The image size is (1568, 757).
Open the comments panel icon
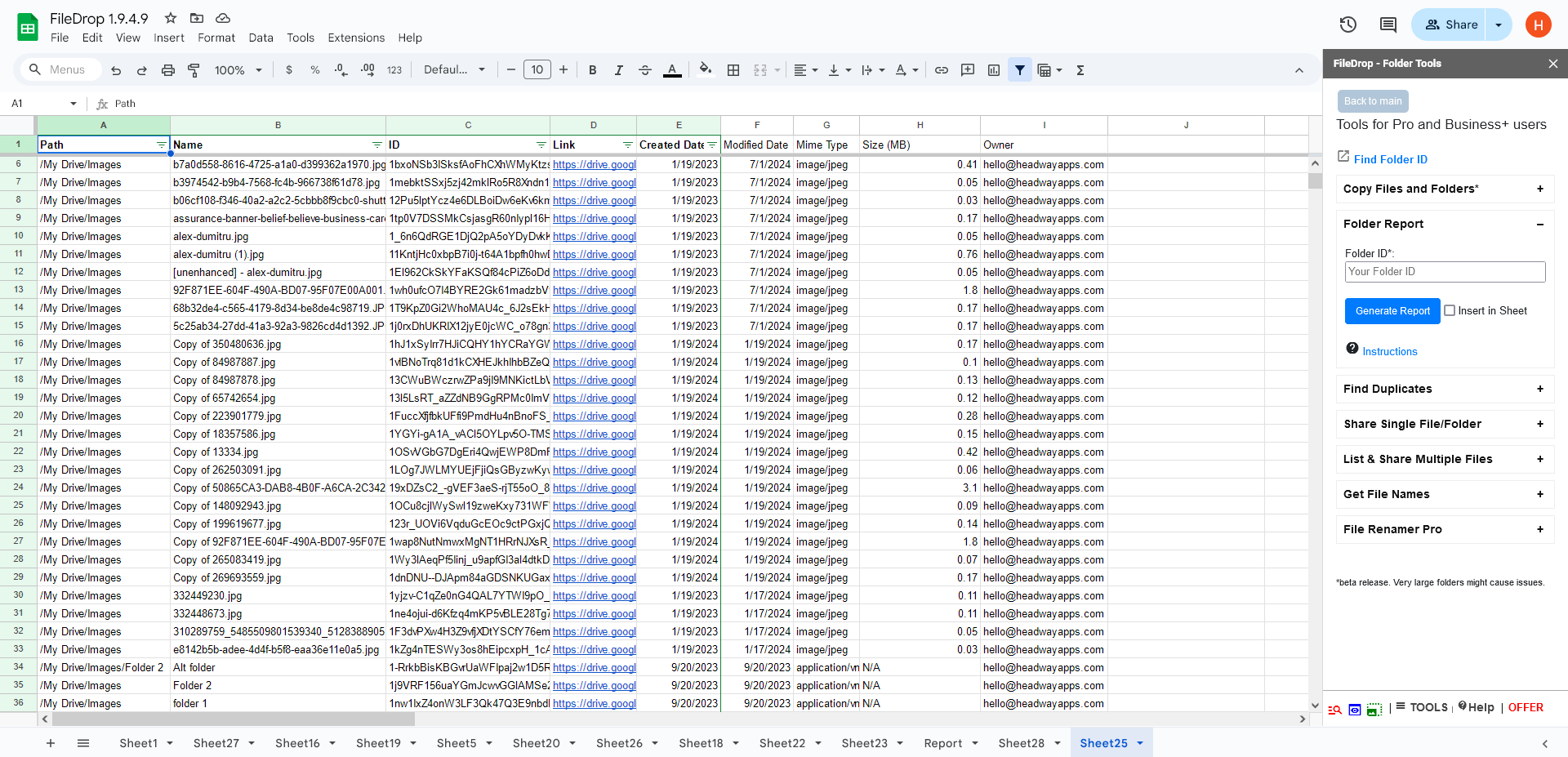pos(1388,24)
